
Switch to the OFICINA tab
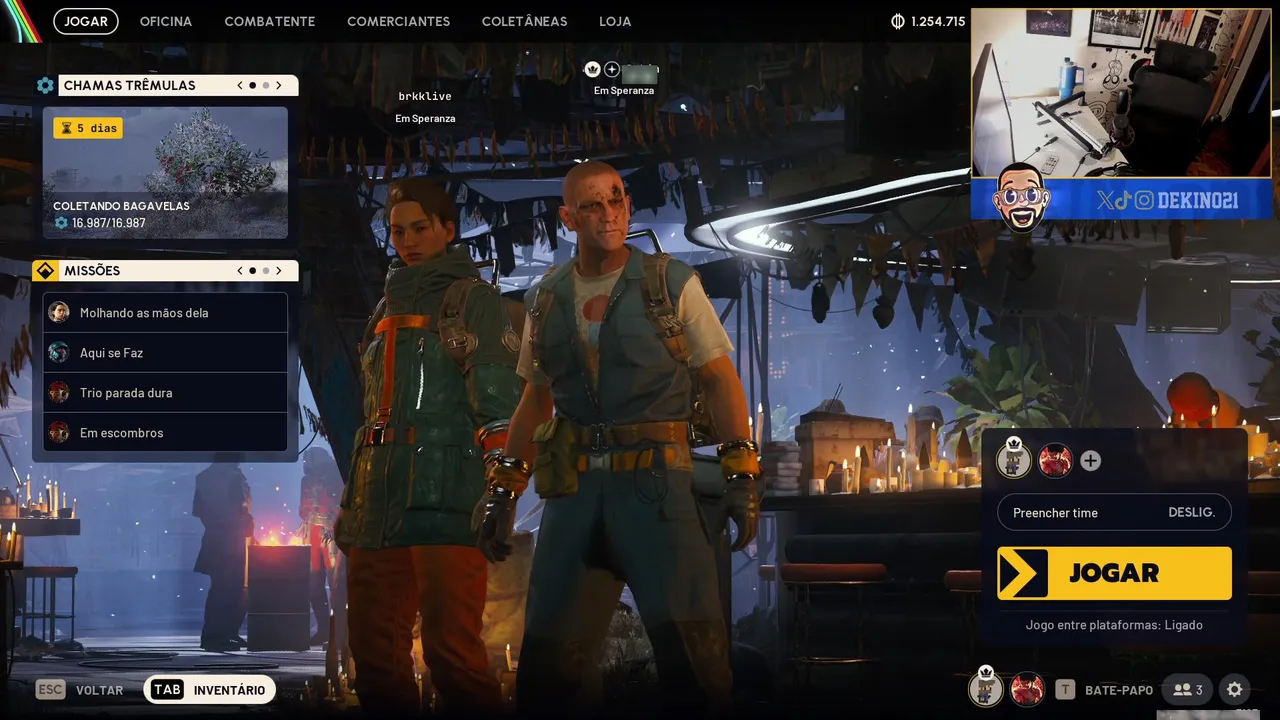coord(166,21)
